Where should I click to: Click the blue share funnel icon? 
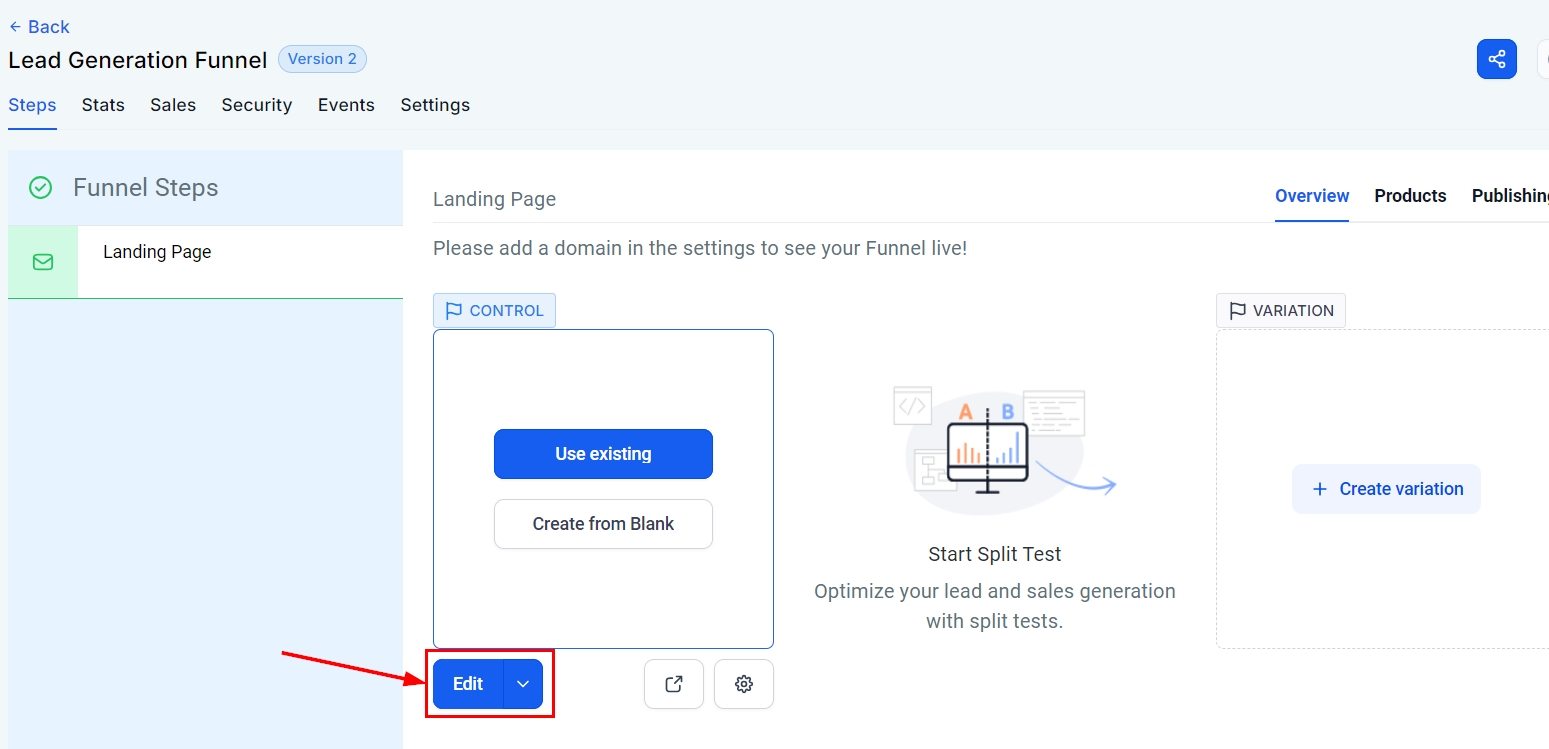coord(1496,59)
